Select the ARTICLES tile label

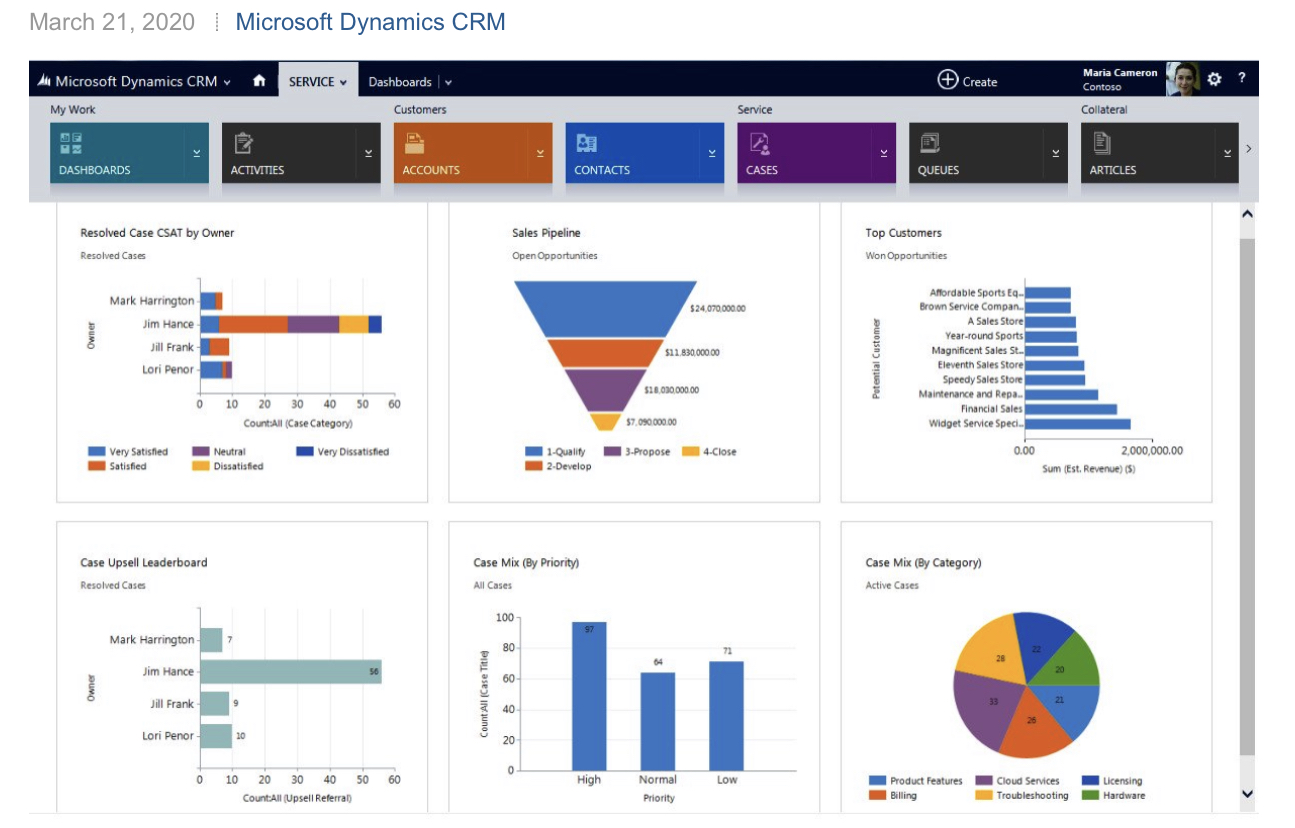coord(1113,170)
